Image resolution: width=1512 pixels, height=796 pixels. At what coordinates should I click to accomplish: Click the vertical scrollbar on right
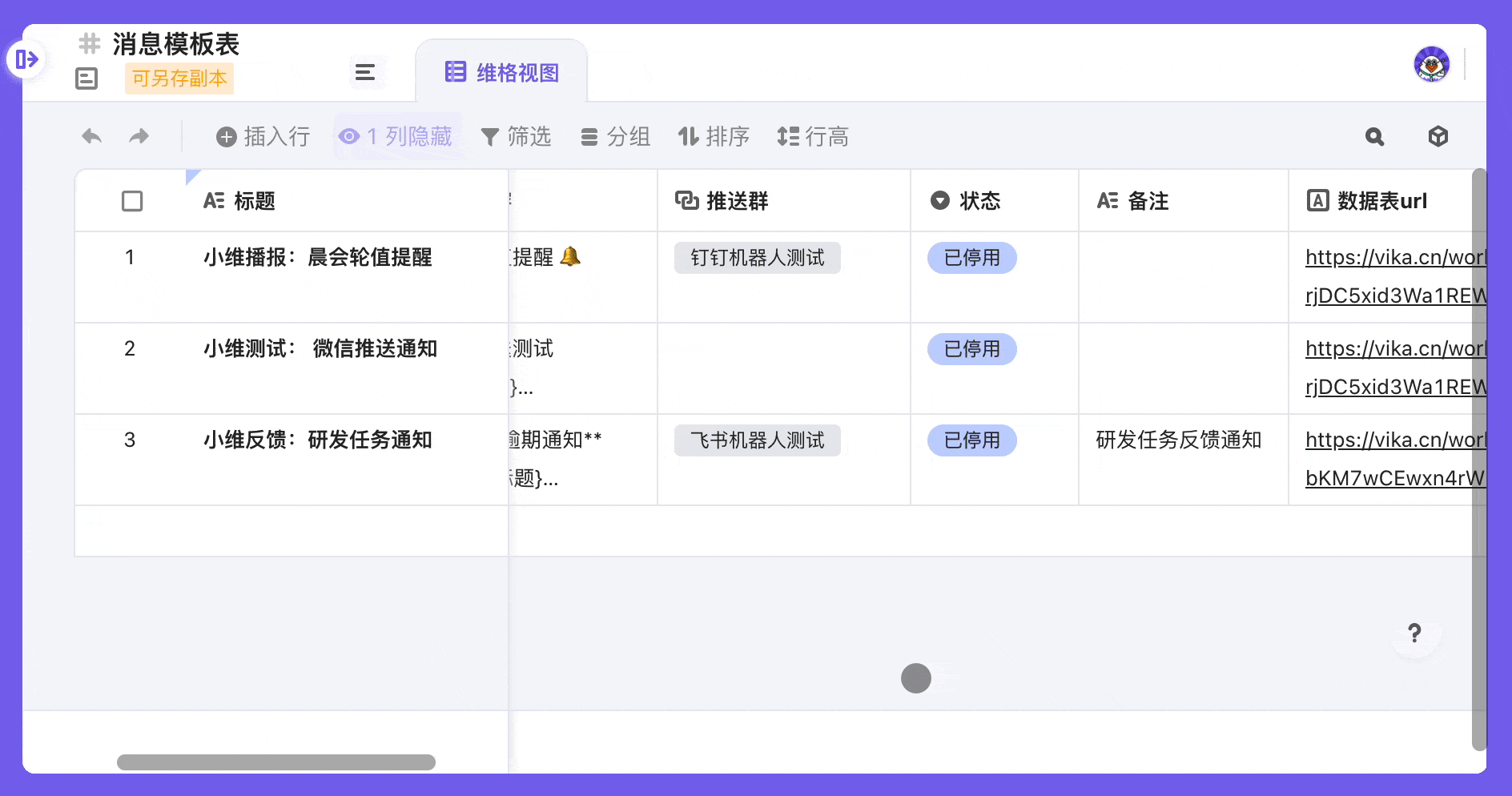1479,460
